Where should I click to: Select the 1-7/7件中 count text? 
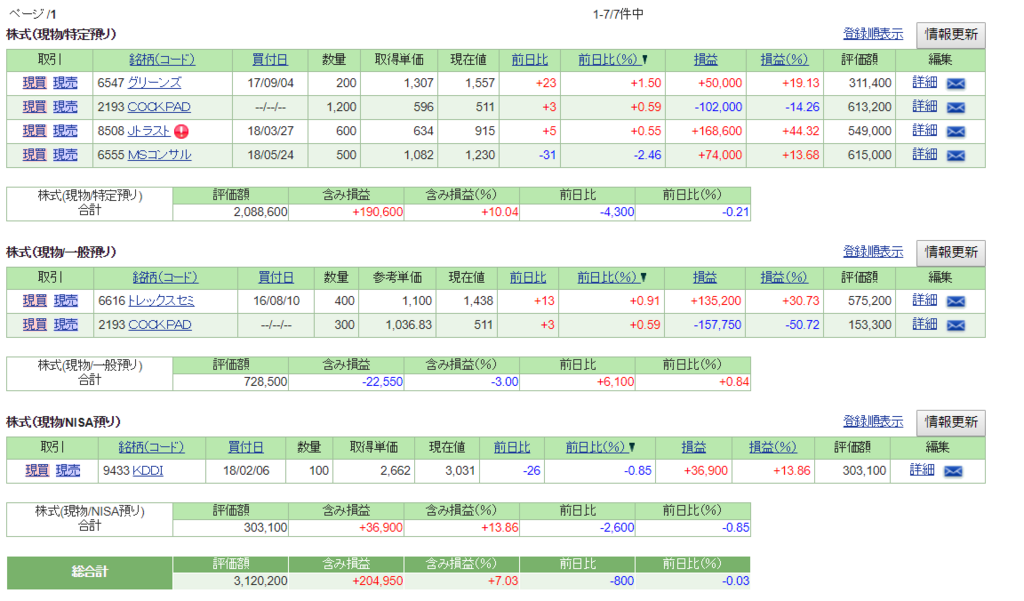tap(618, 14)
